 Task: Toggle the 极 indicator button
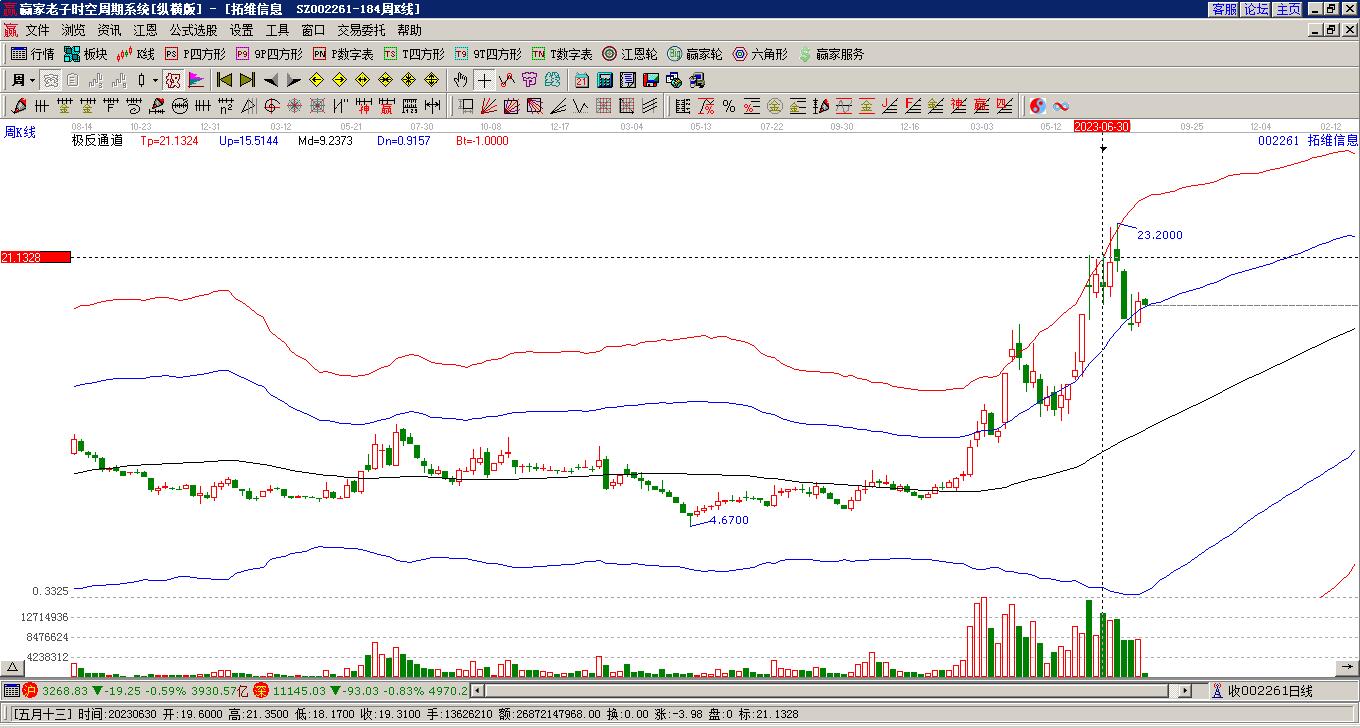[x=172, y=80]
